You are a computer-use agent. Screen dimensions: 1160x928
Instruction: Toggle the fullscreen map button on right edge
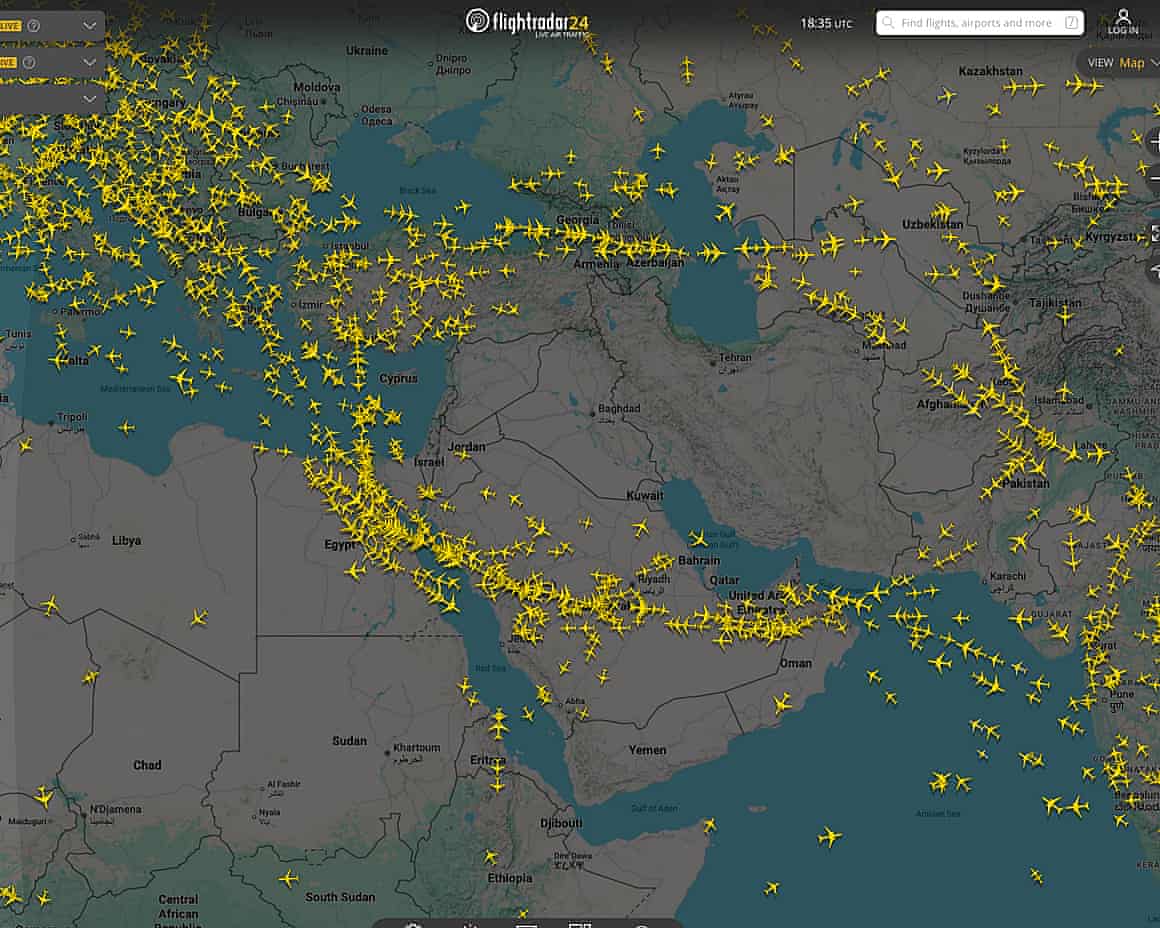coord(1154,232)
